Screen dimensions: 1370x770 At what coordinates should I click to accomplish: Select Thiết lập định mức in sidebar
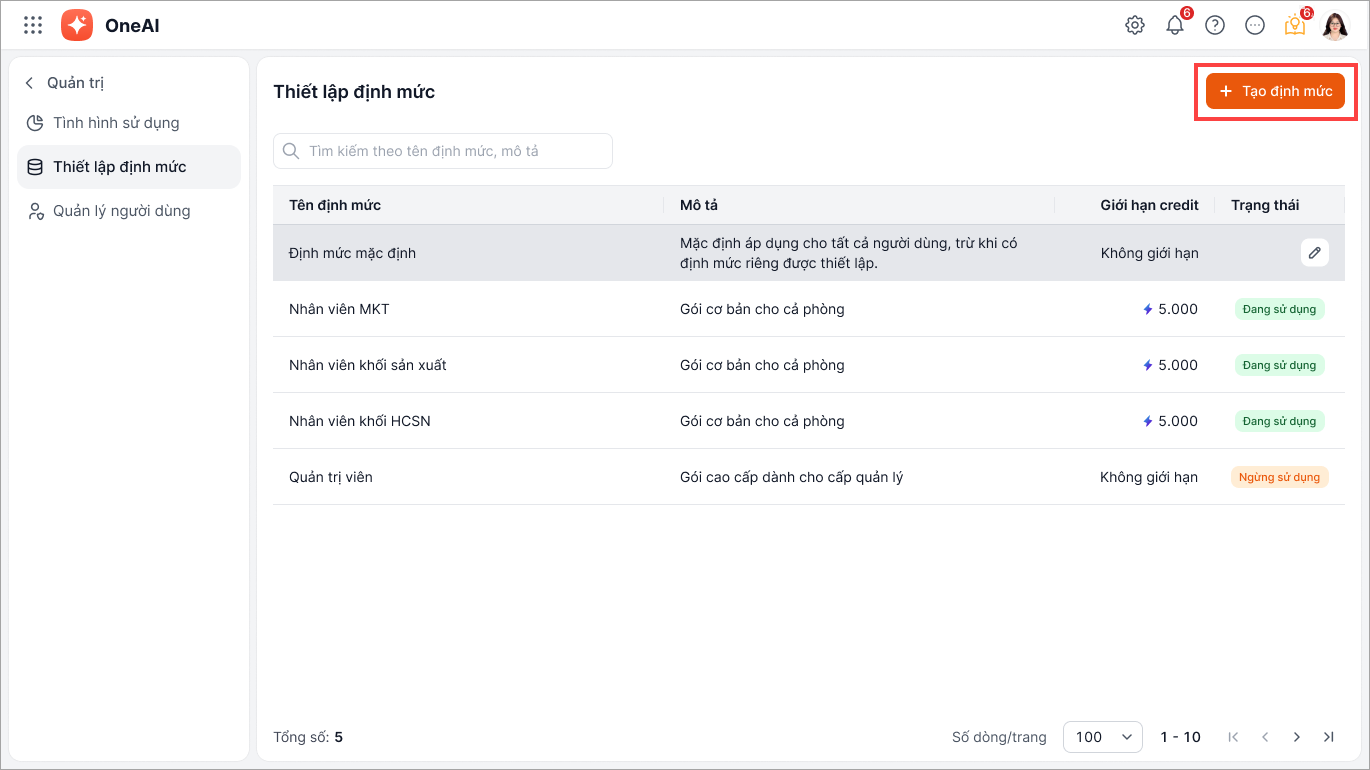pos(119,167)
